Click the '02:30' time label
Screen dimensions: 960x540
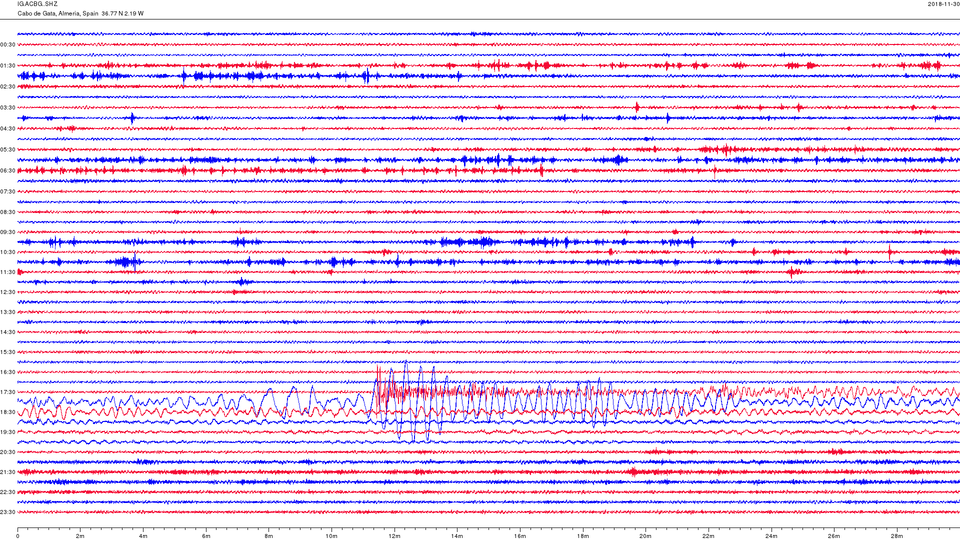click(x=8, y=87)
